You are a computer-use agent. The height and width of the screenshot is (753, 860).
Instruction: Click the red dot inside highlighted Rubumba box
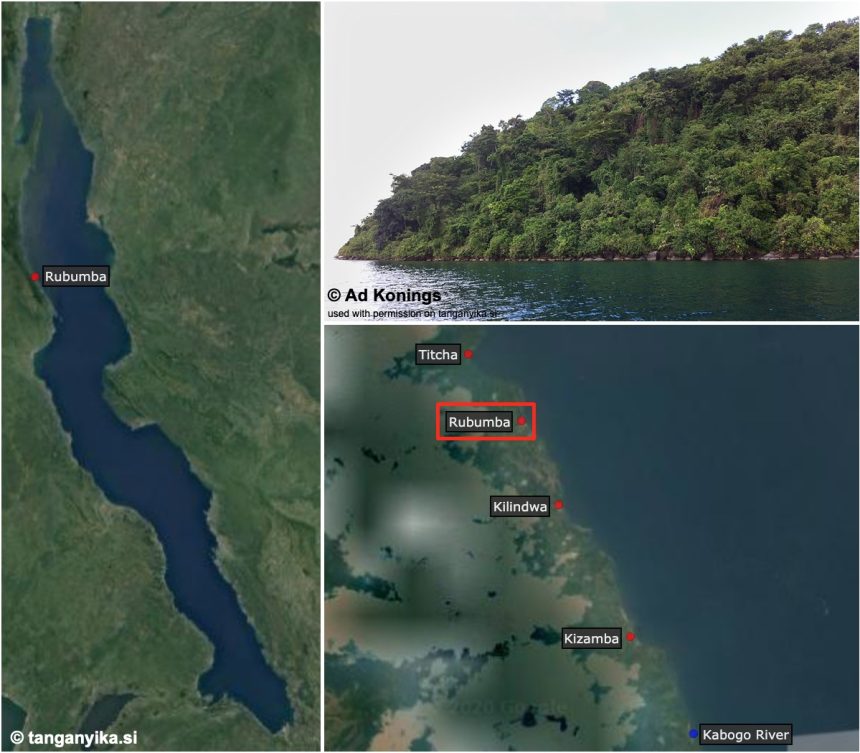(522, 421)
